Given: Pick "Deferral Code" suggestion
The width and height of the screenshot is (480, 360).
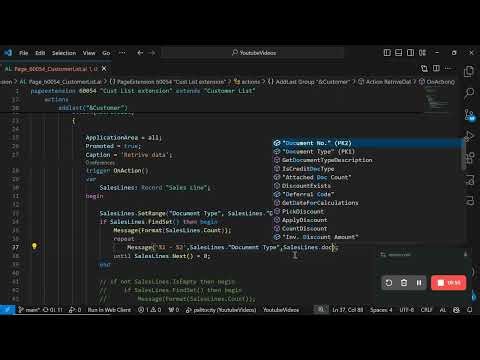Looking at the screenshot, I should (367, 194).
